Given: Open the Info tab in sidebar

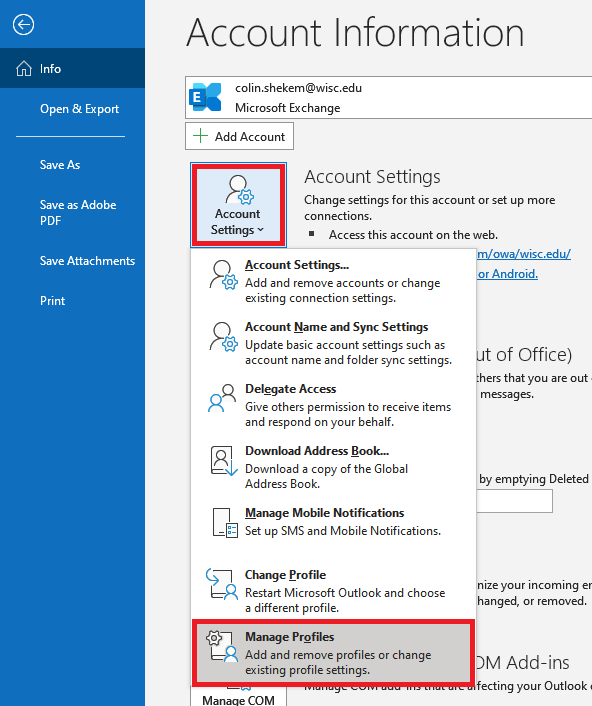Looking at the screenshot, I should [72, 68].
